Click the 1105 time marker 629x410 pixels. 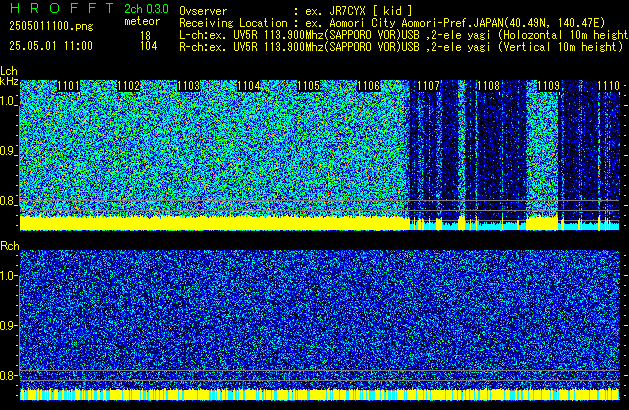tap(308, 86)
